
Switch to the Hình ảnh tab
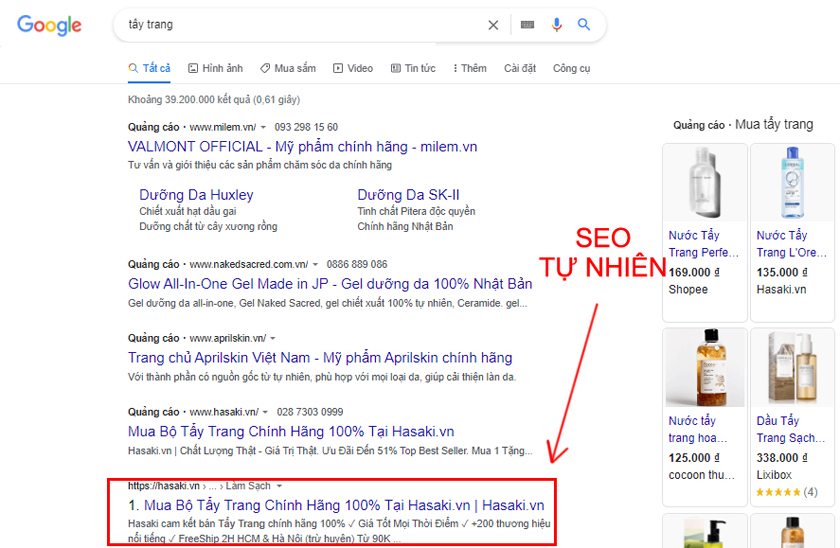pos(215,68)
